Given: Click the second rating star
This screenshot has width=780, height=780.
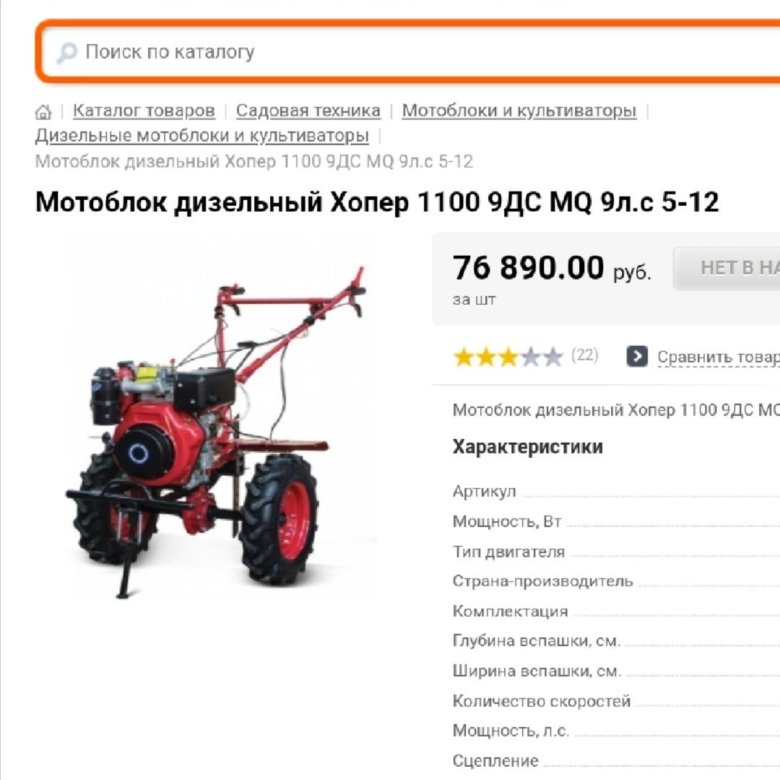Looking at the screenshot, I should 486,357.
